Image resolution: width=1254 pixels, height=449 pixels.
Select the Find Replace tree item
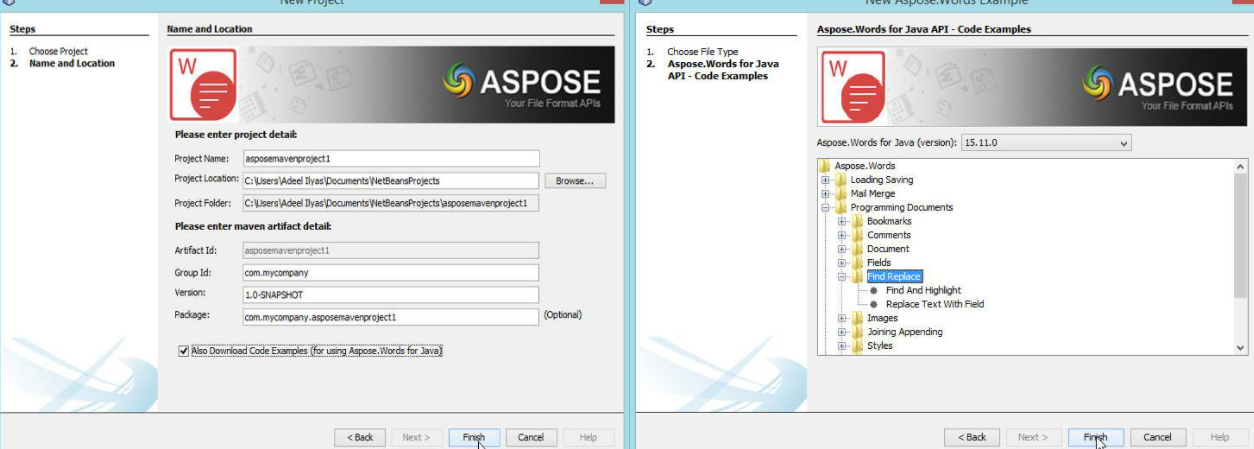[x=894, y=277]
